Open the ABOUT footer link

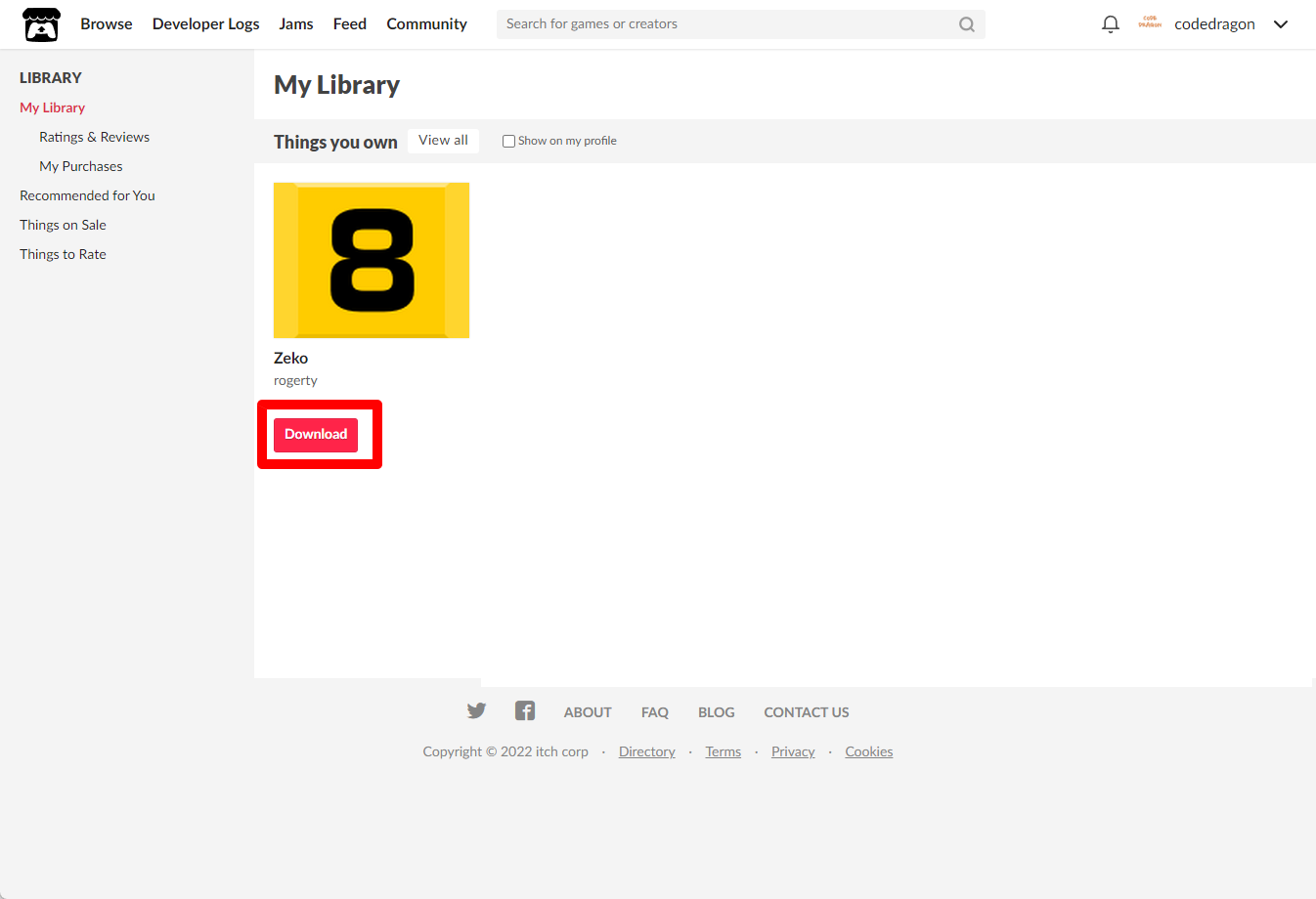point(588,712)
